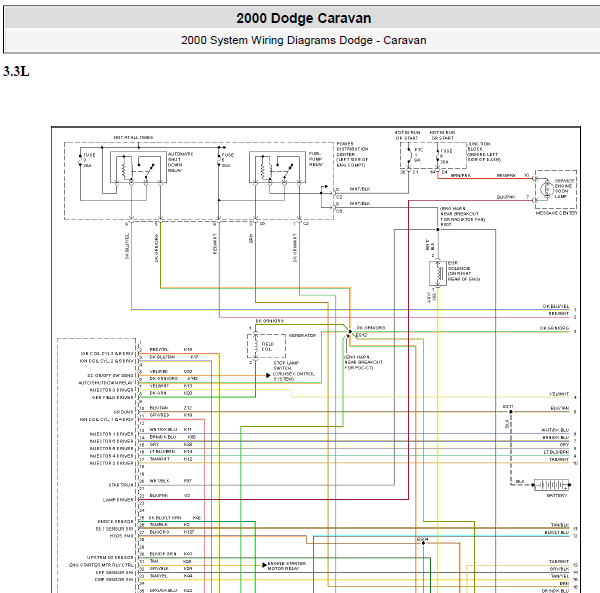Select the "SERVICE ENGINE SOON LAMP" text
Screen dimensions: 600x593
pos(564,188)
